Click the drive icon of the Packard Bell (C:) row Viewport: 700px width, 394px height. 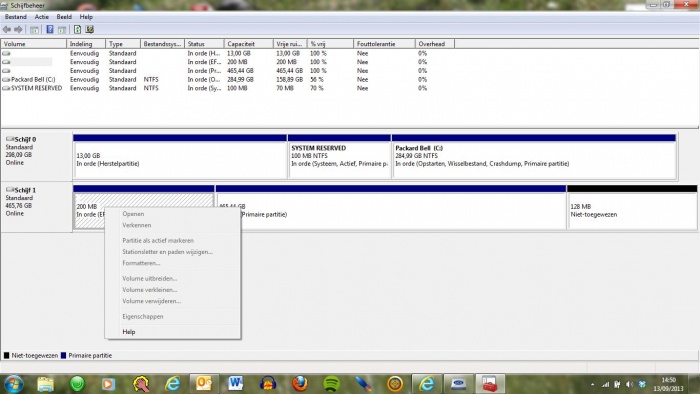point(6,79)
